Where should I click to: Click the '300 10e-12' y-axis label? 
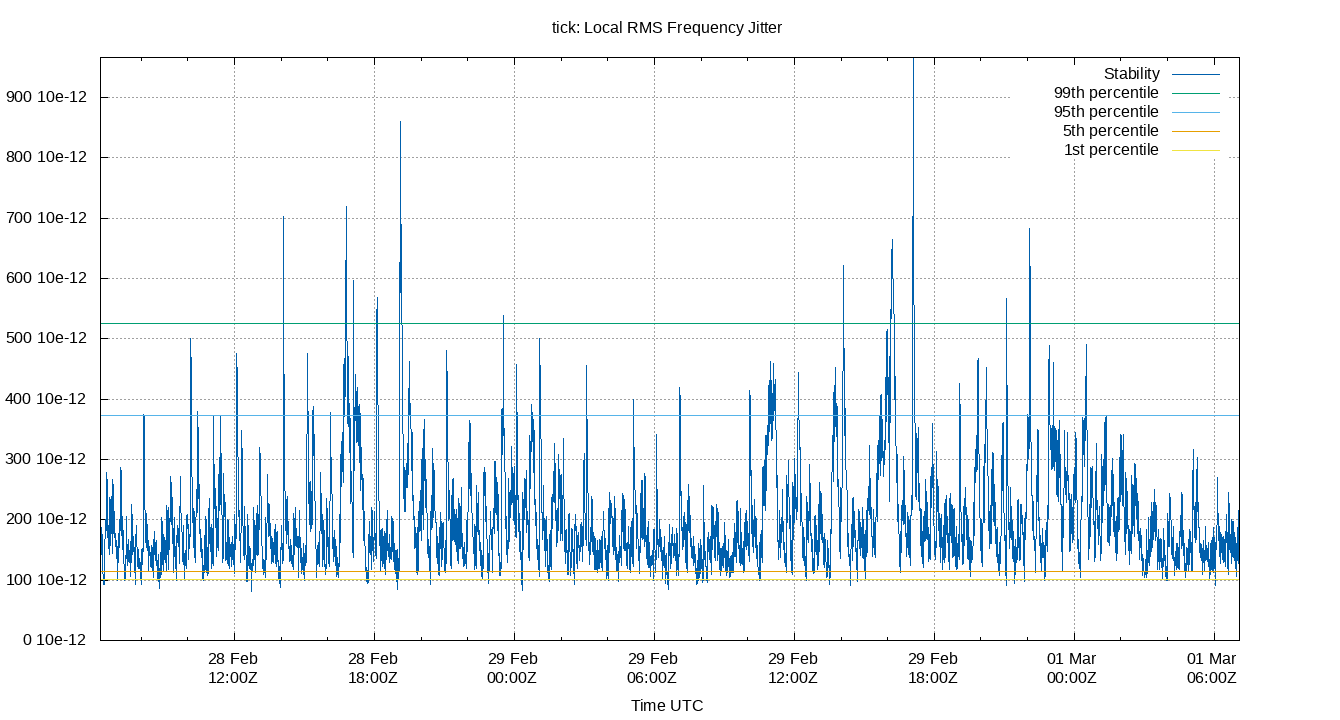point(46,459)
